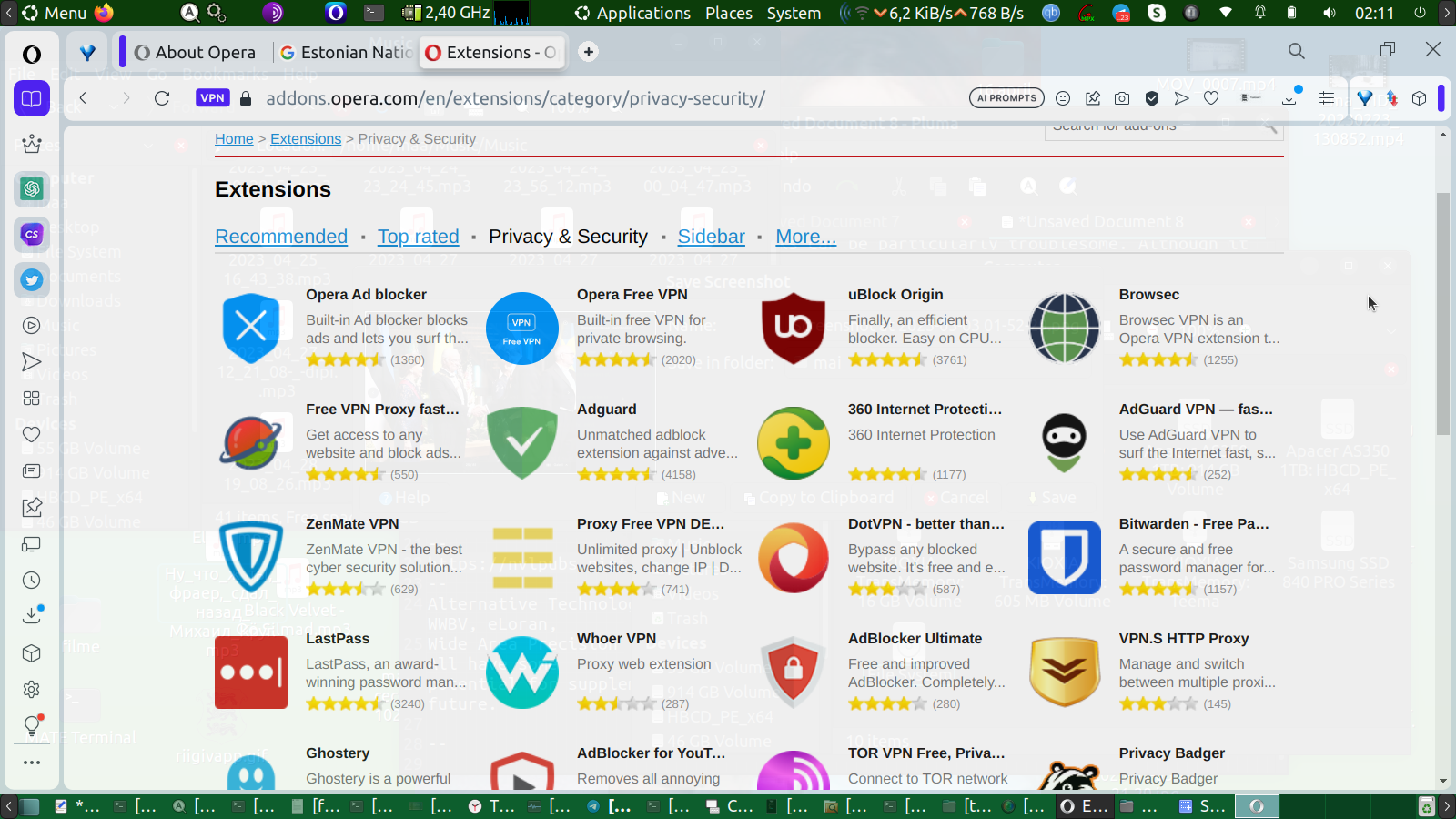Open the emoji face icon in address bar

click(x=1063, y=98)
